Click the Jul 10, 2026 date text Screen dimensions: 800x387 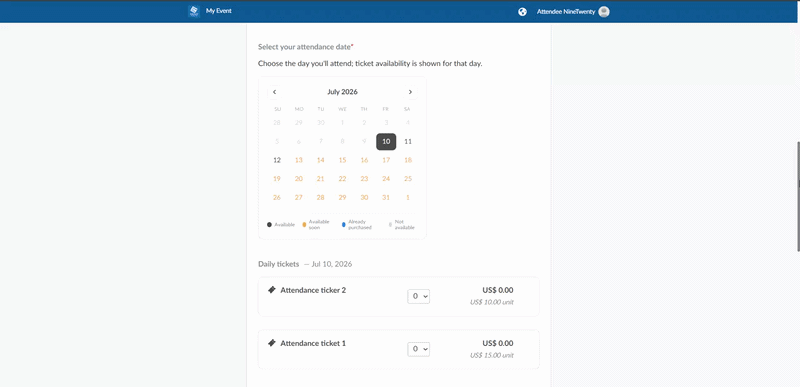[x=332, y=264]
